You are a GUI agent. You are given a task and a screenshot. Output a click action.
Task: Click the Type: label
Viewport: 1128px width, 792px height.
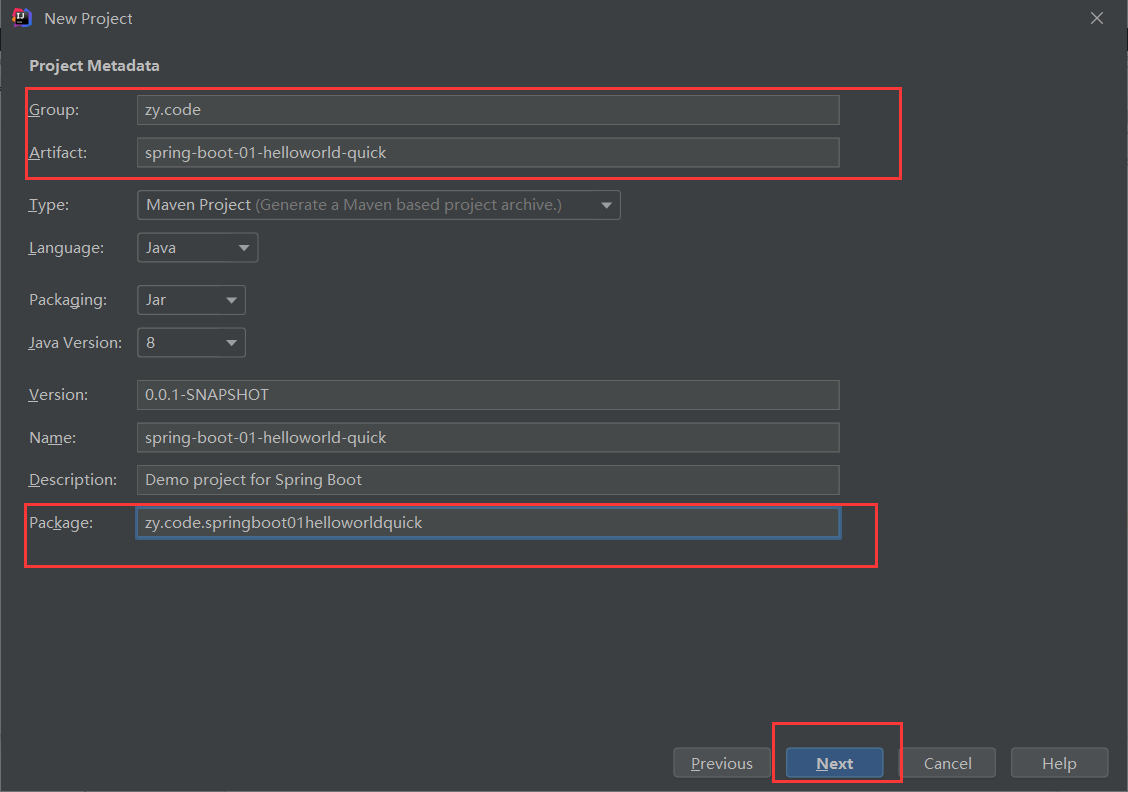coord(49,205)
